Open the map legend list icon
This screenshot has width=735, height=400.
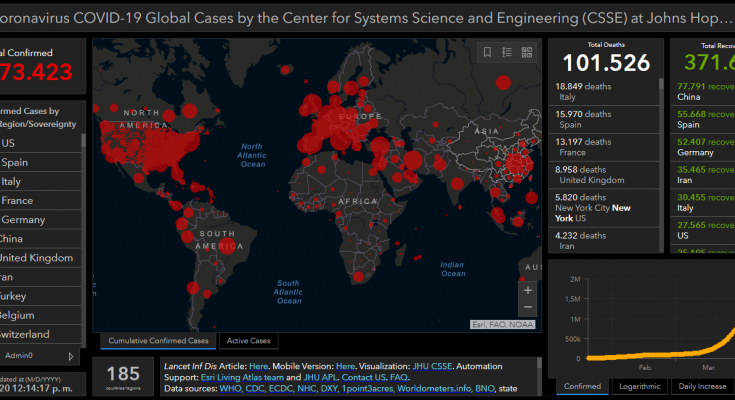pyautogui.click(x=507, y=52)
